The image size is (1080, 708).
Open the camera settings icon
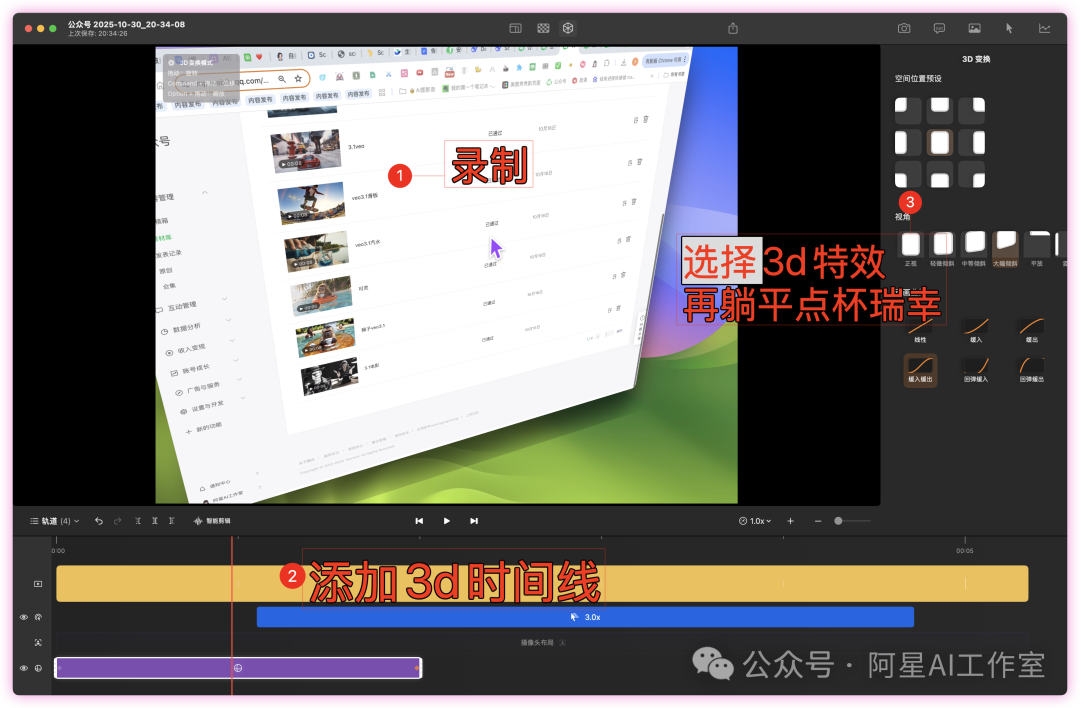pos(904,28)
